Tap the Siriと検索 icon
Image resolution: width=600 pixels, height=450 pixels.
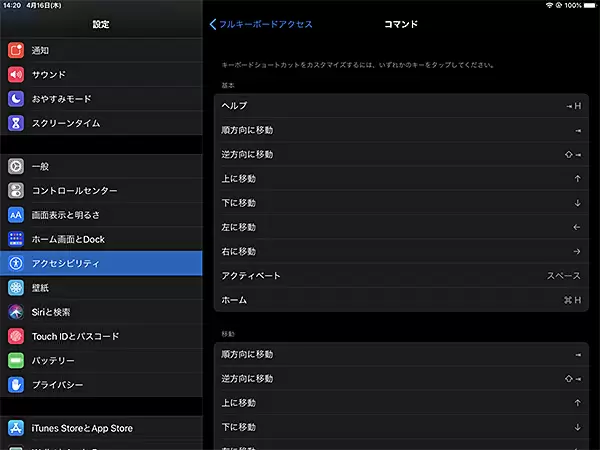point(16,312)
